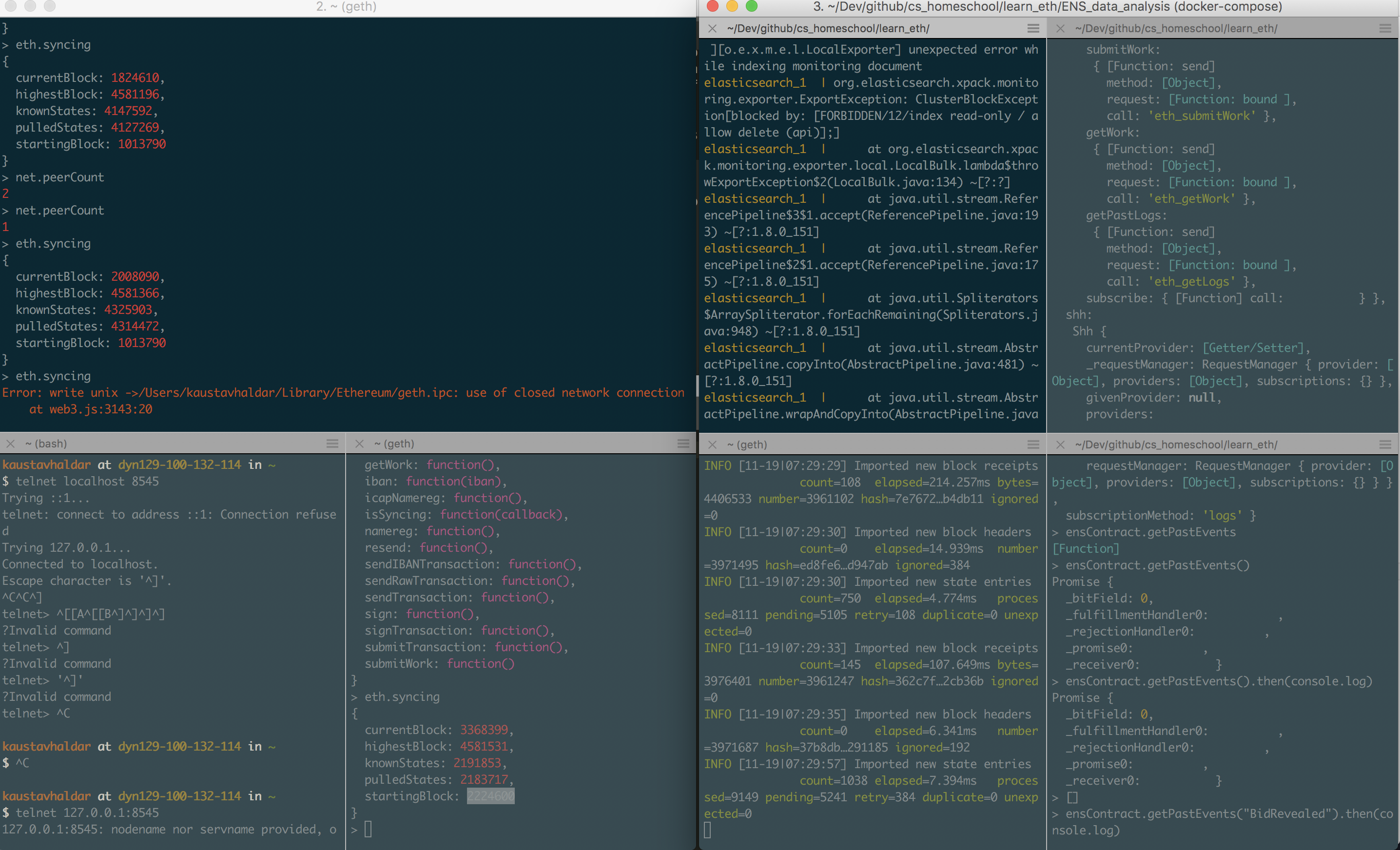
Task: Click the yellow minimize button of docker-compose window
Action: [732, 6]
